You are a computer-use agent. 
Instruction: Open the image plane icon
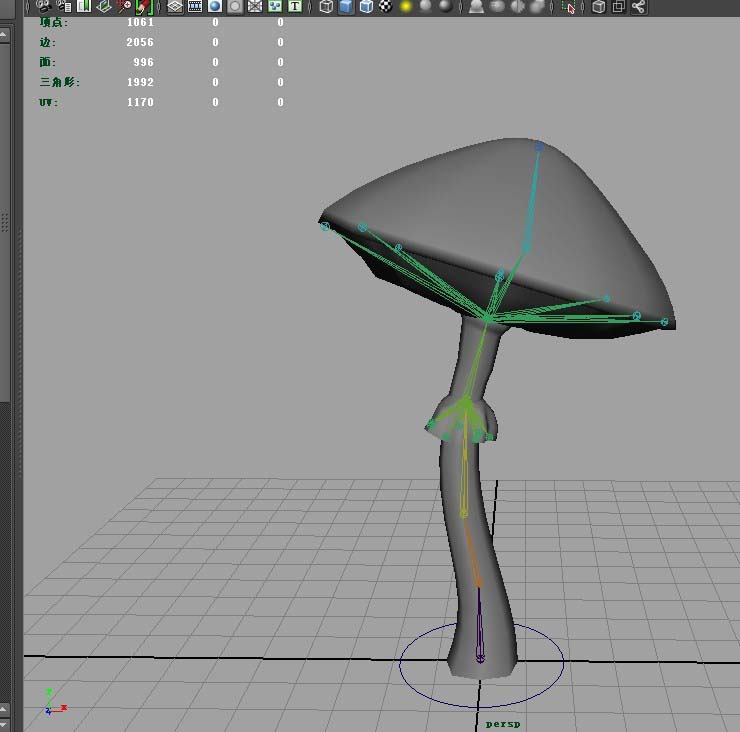pos(104,6)
